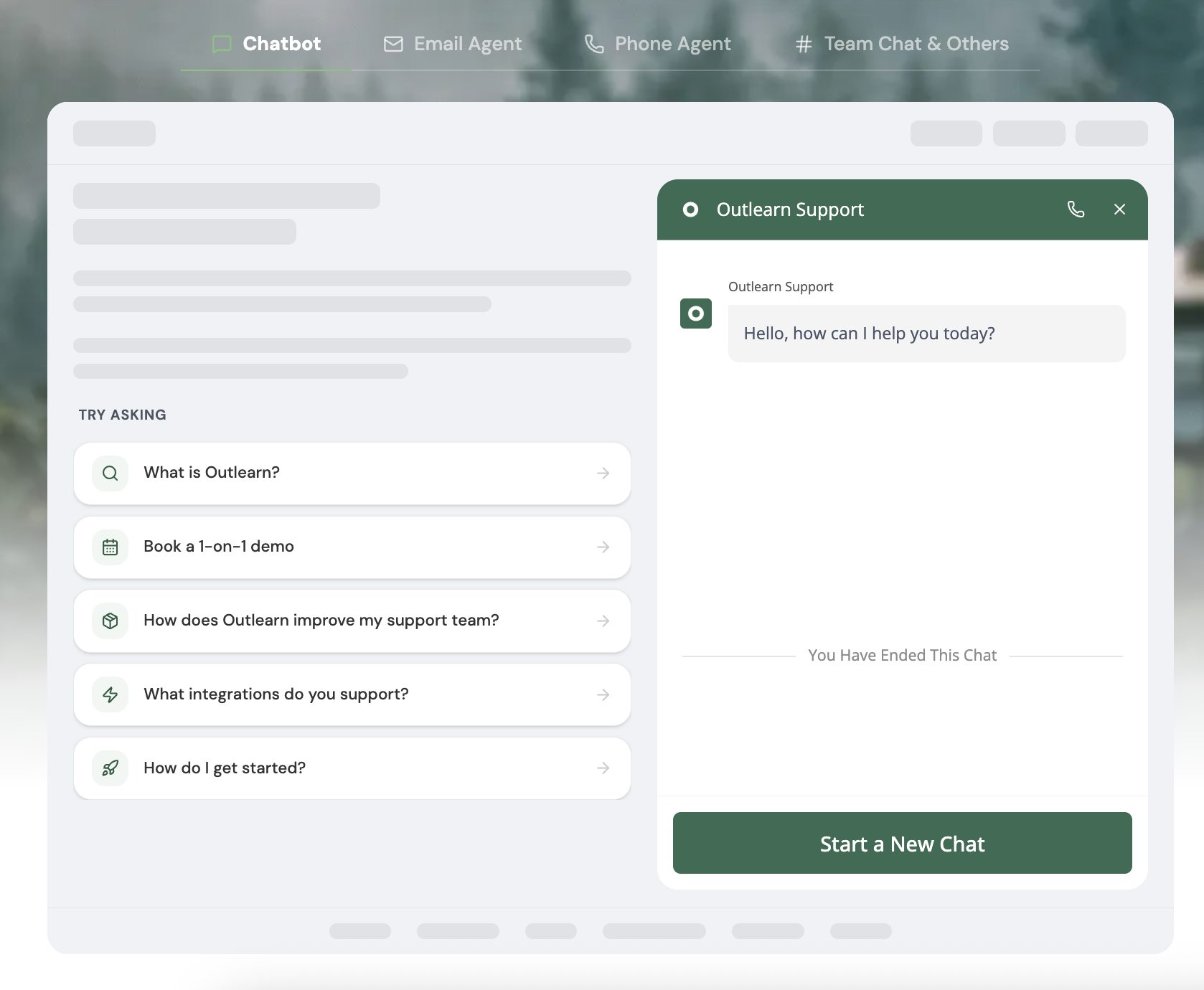Click the arrow on Book a 1-on-1 demo row
This screenshot has height=990, width=1204.
click(603, 547)
